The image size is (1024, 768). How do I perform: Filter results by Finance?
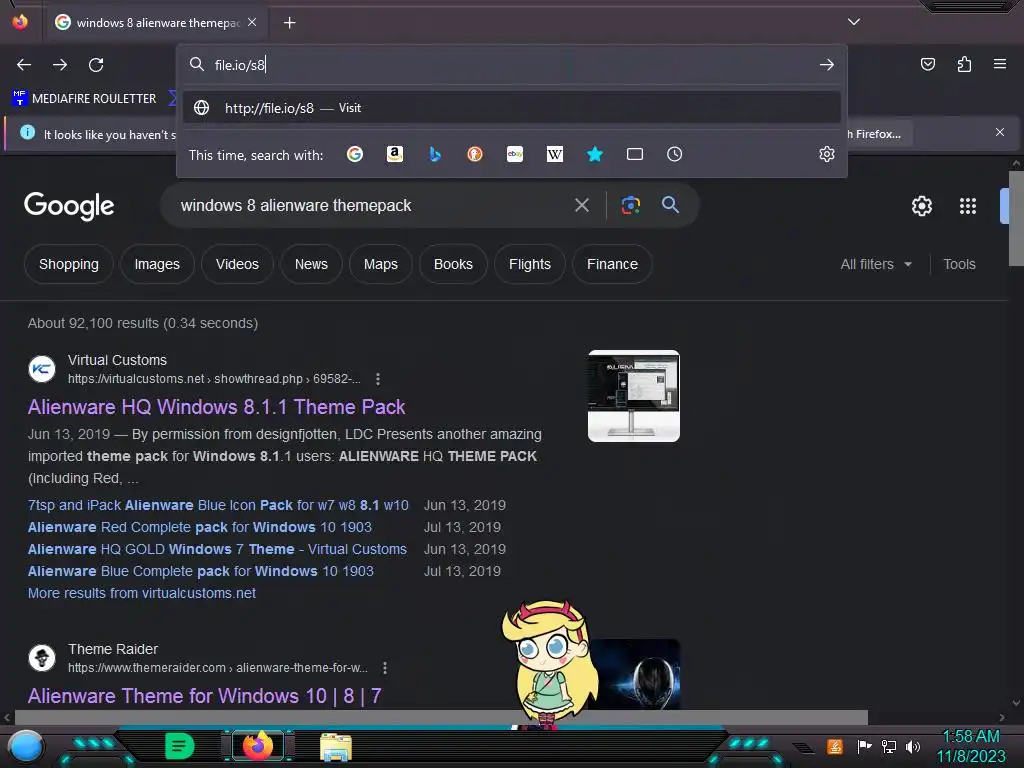pos(612,264)
